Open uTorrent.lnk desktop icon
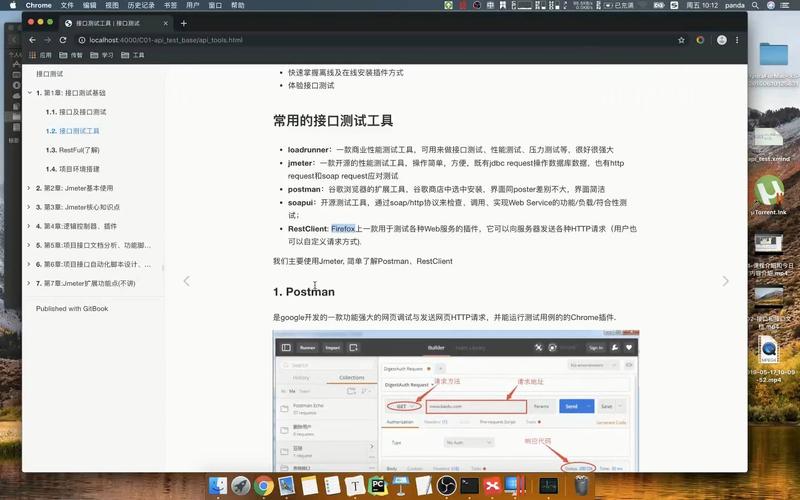 pos(769,194)
